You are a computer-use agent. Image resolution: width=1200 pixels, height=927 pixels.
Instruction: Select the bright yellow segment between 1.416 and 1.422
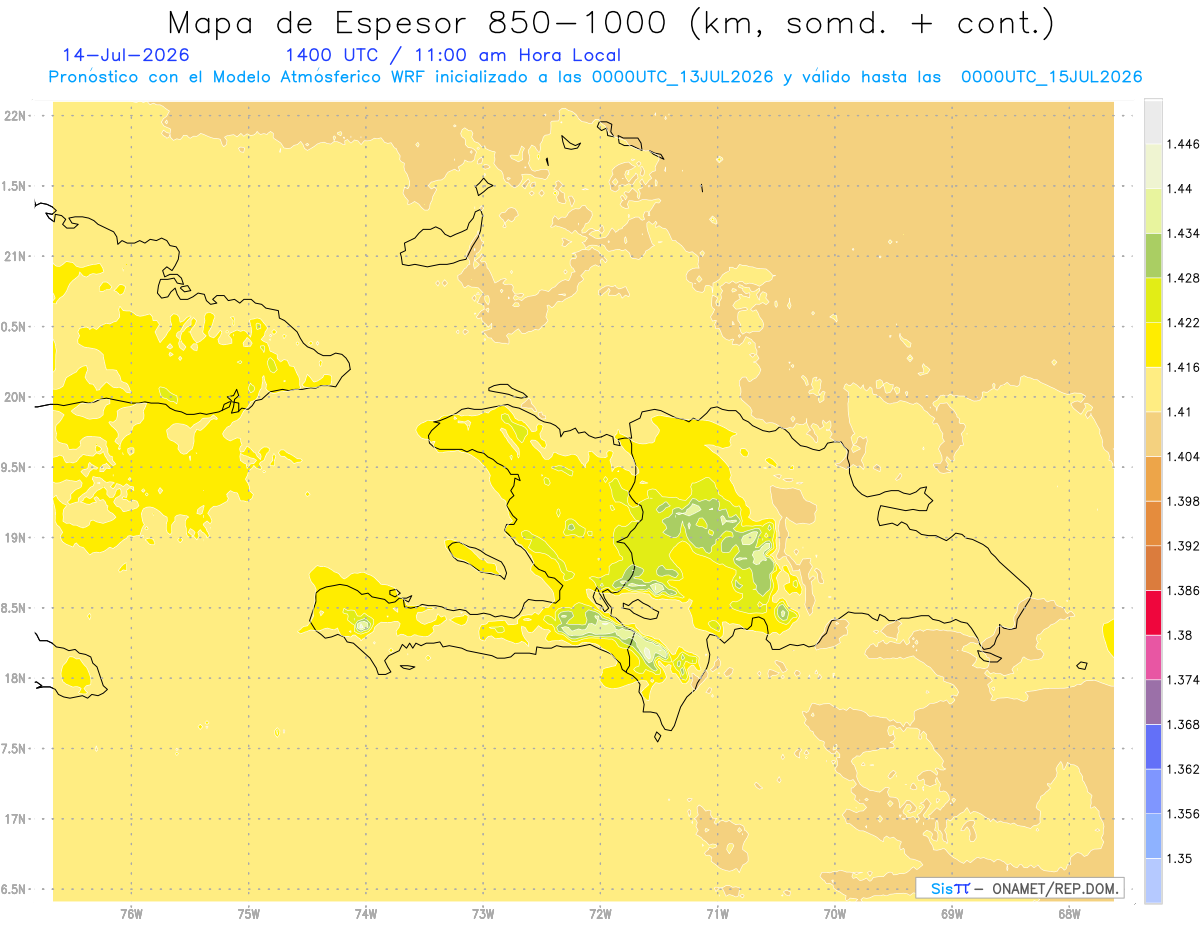click(x=1153, y=345)
